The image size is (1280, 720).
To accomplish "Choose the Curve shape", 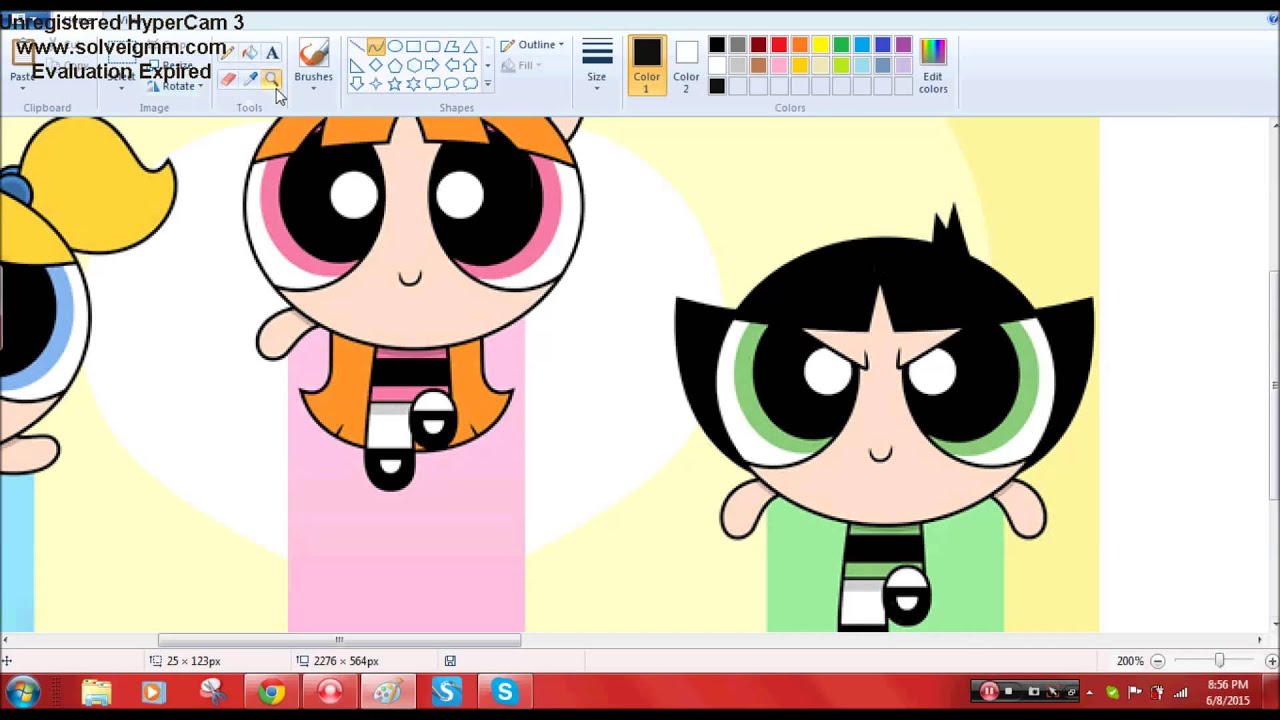I will click(376, 46).
